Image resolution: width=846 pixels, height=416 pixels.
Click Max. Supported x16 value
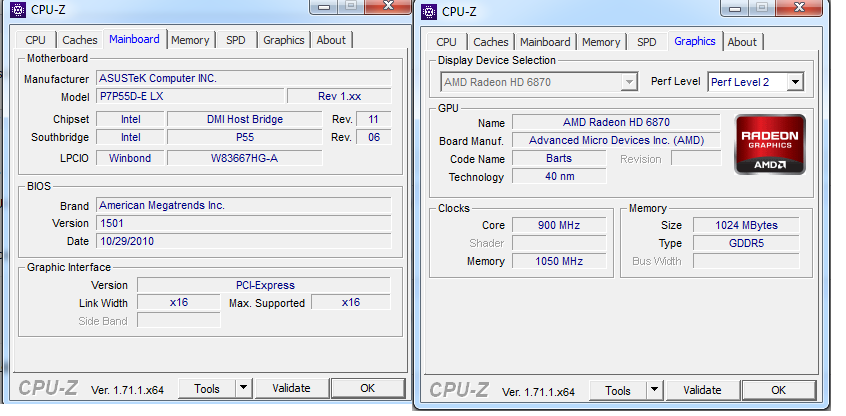click(351, 303)
